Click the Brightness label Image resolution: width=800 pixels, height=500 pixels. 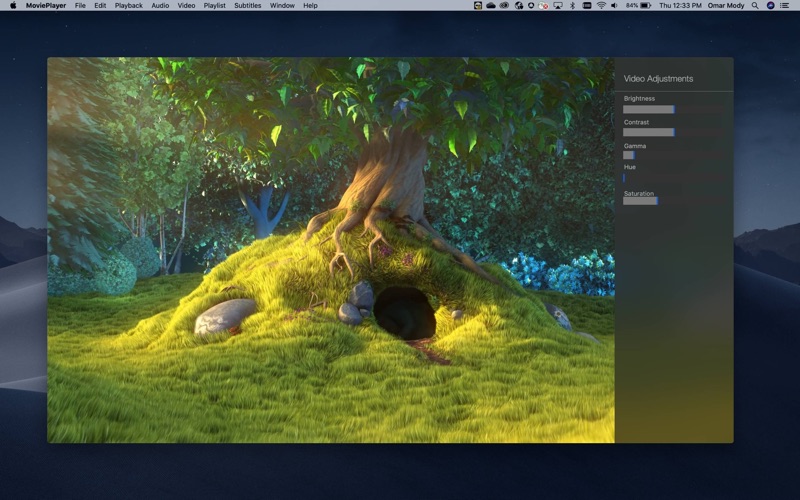click(639, 98)
